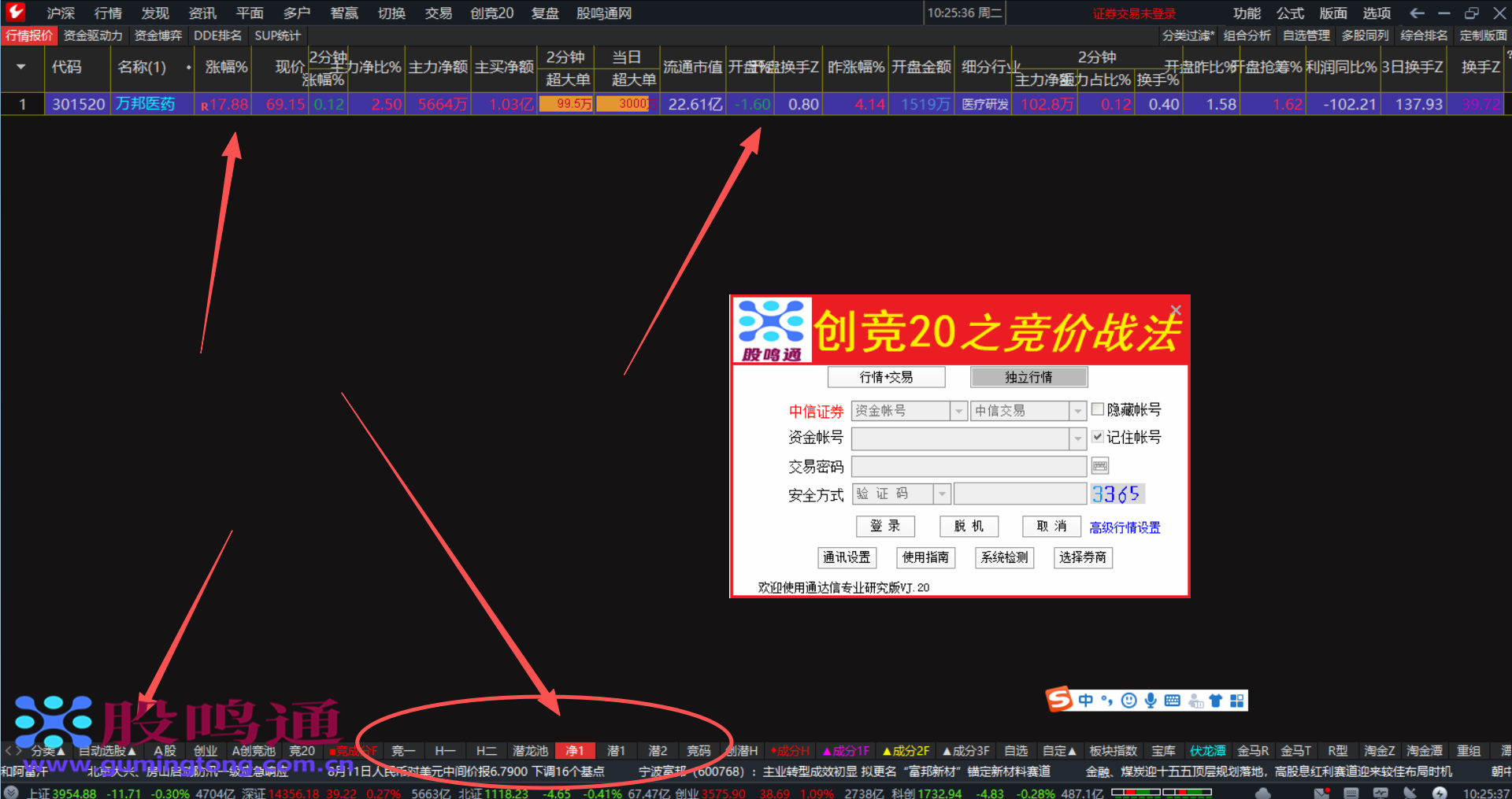The image size is (1512, 799).
Task: Toggle the 隐藏帐号 checkbox
Action: click(x=1098, y=409)
